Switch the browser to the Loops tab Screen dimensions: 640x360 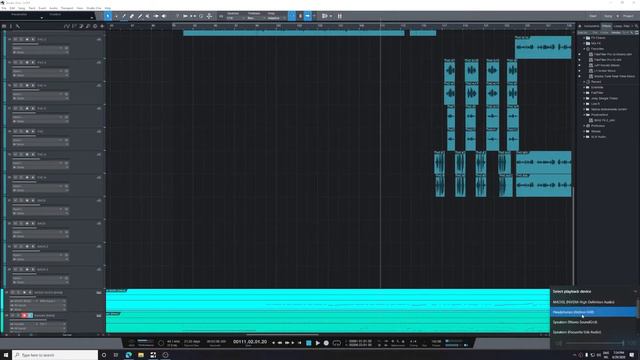618,26
